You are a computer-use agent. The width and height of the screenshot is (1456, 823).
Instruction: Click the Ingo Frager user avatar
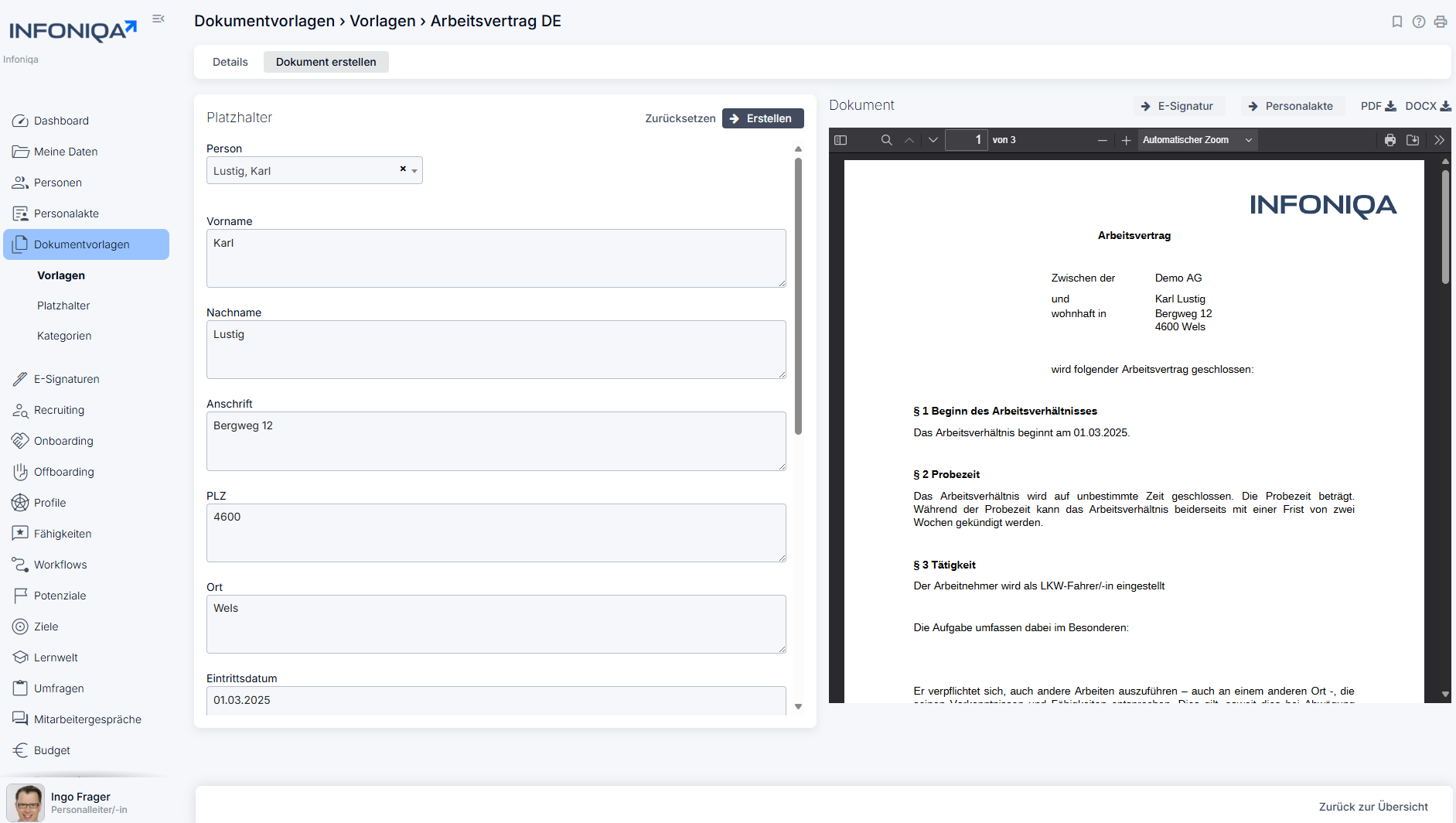26,803
